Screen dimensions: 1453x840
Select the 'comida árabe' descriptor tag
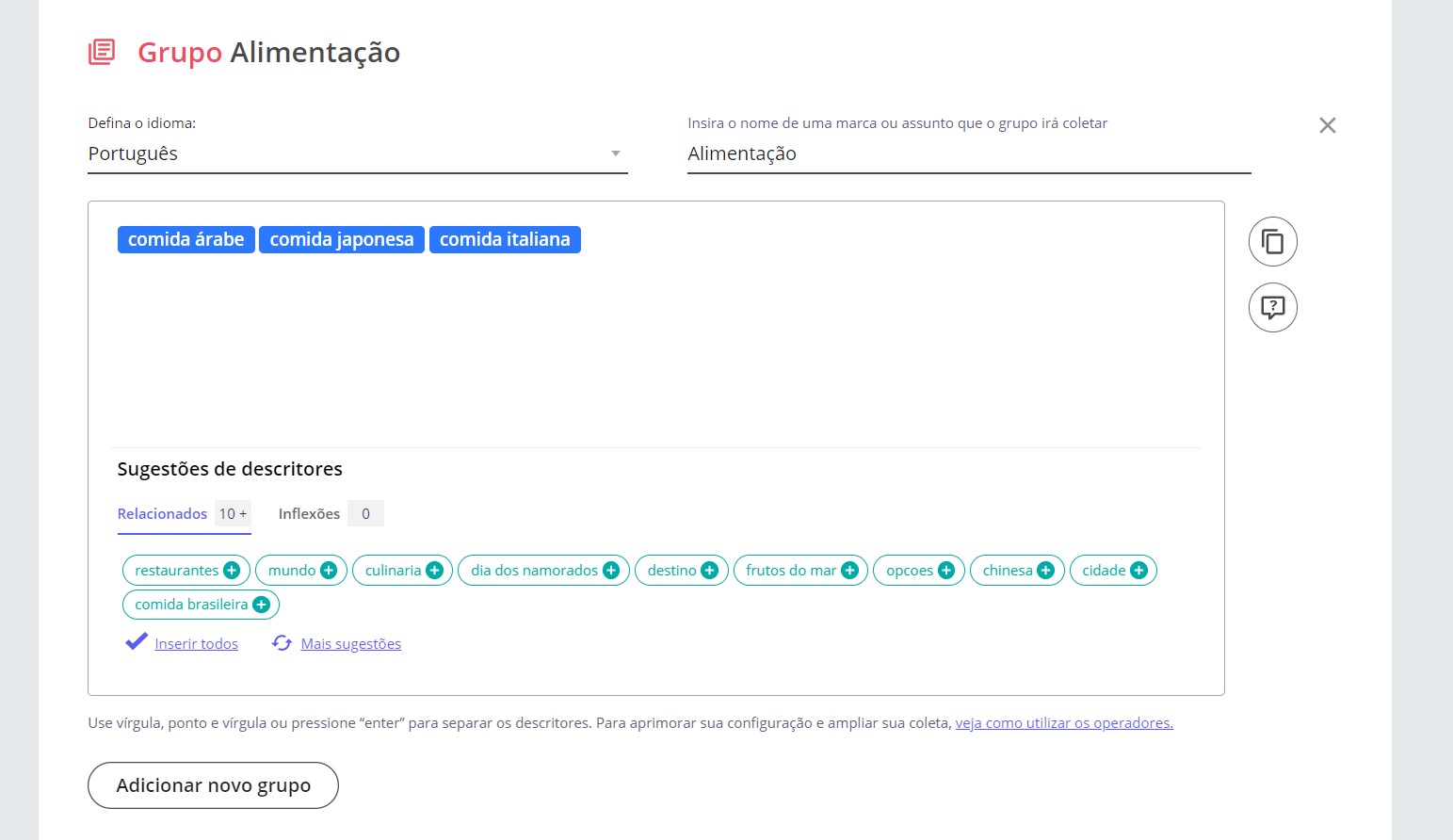[x=186, y=240]
